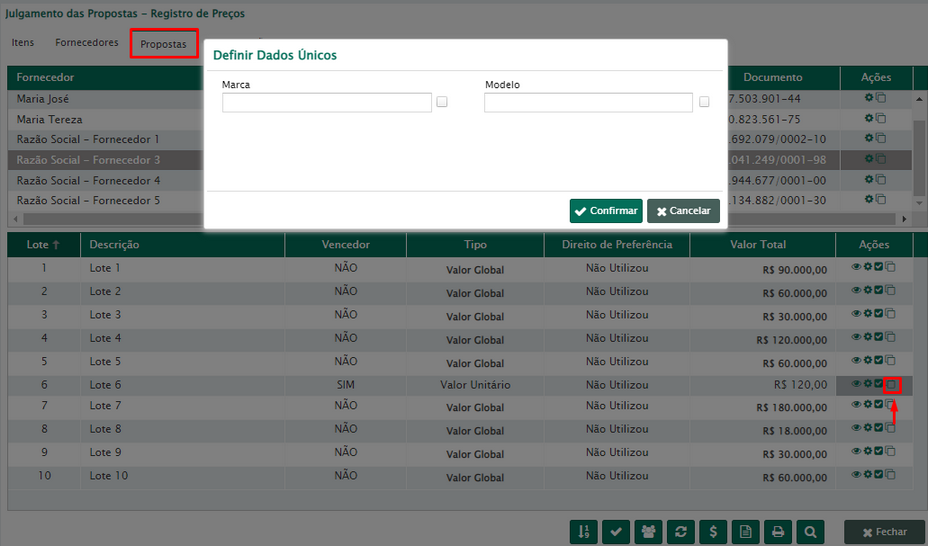The image size is (928, 546).
Task: Click the Cancelar button
Action: (x=684, y=211)
